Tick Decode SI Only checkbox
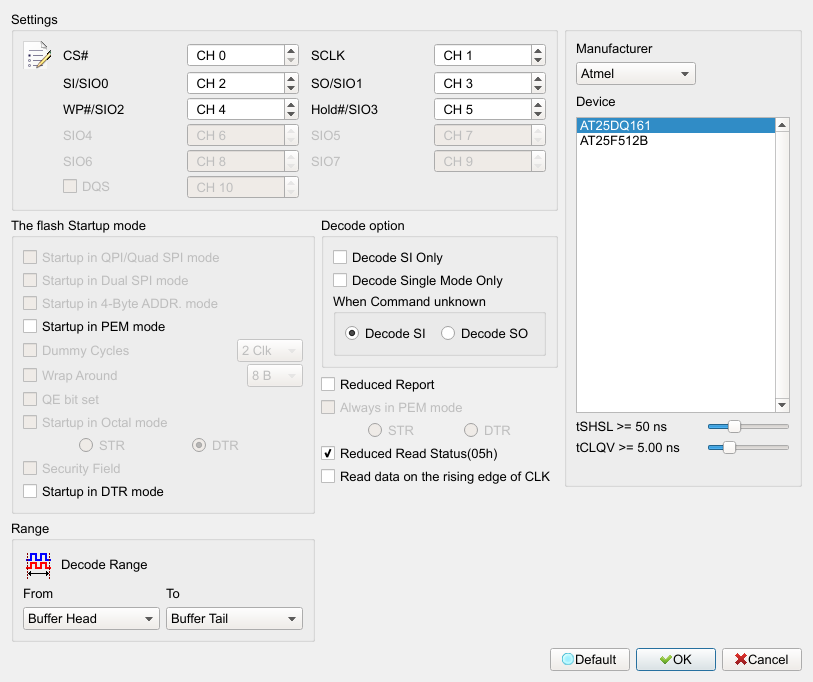Screen dimensions: 813x682 (x=340, y=257)
